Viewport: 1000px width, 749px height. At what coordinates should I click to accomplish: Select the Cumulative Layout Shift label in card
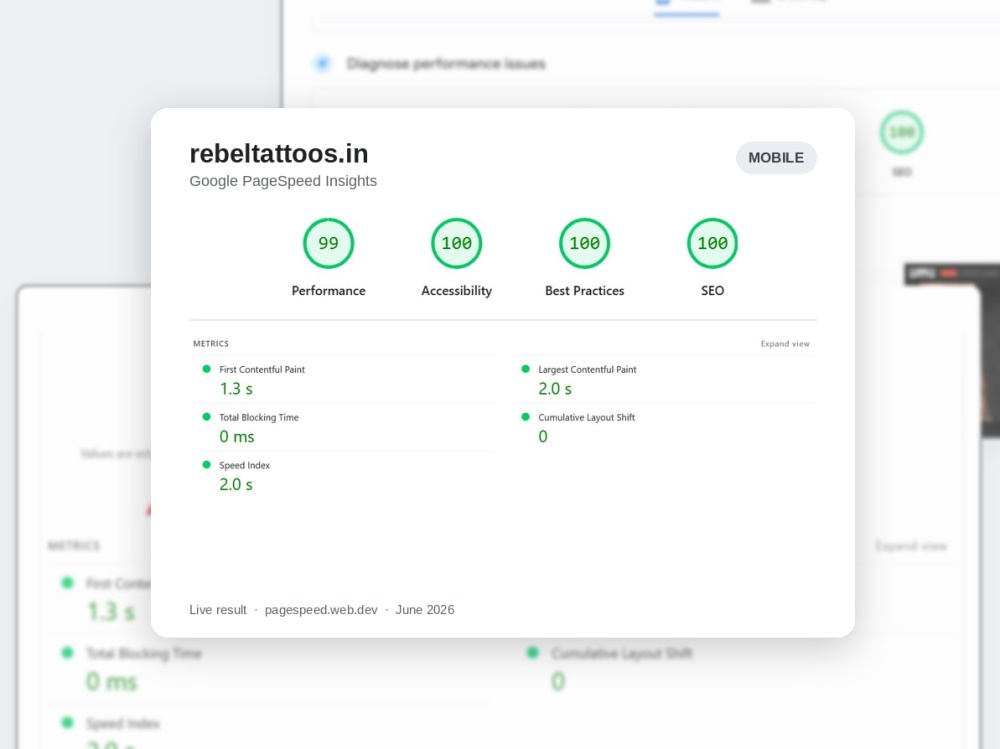[x=587, y=417]
